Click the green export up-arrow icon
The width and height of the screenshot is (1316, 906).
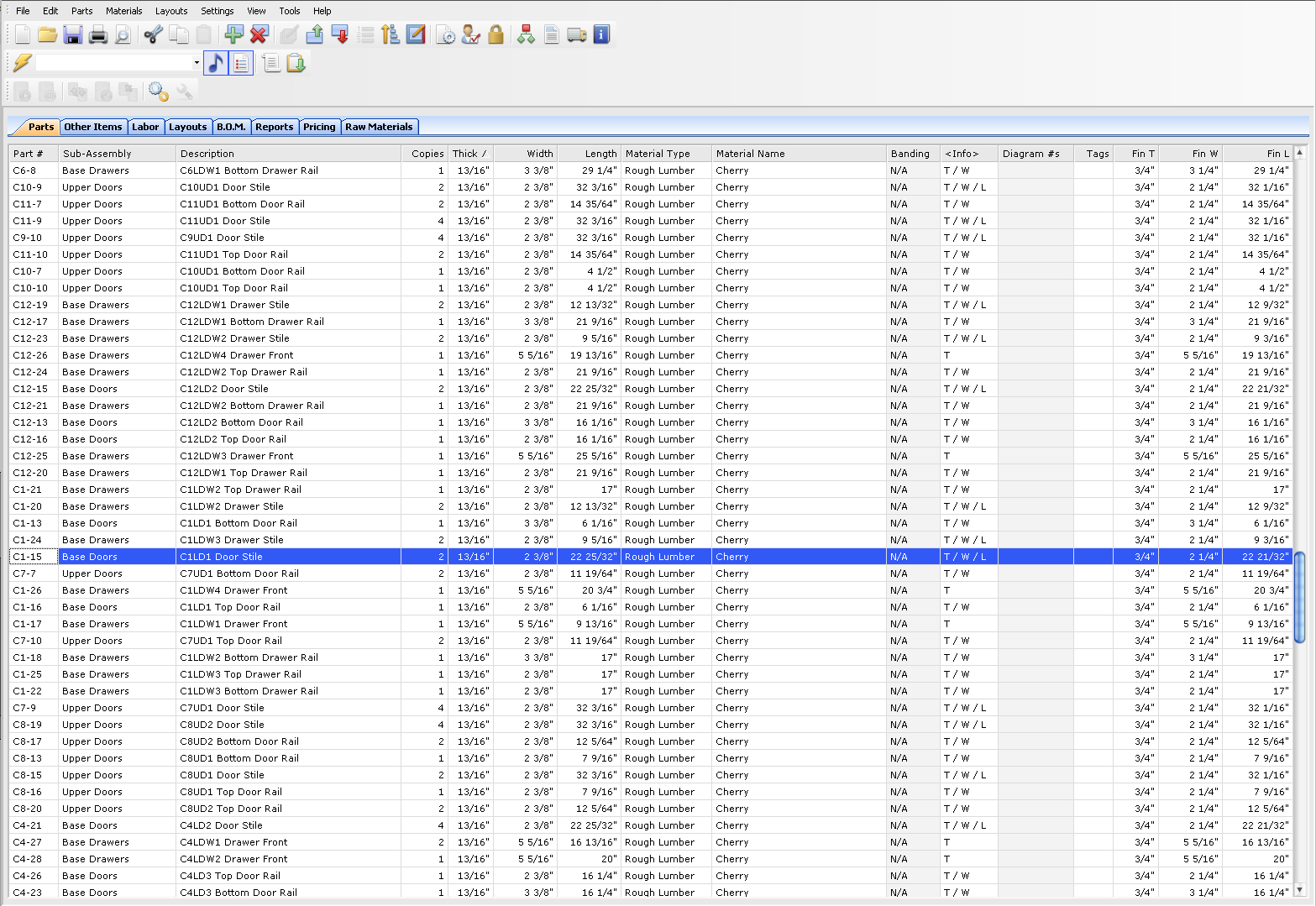(x=315, y=34)
